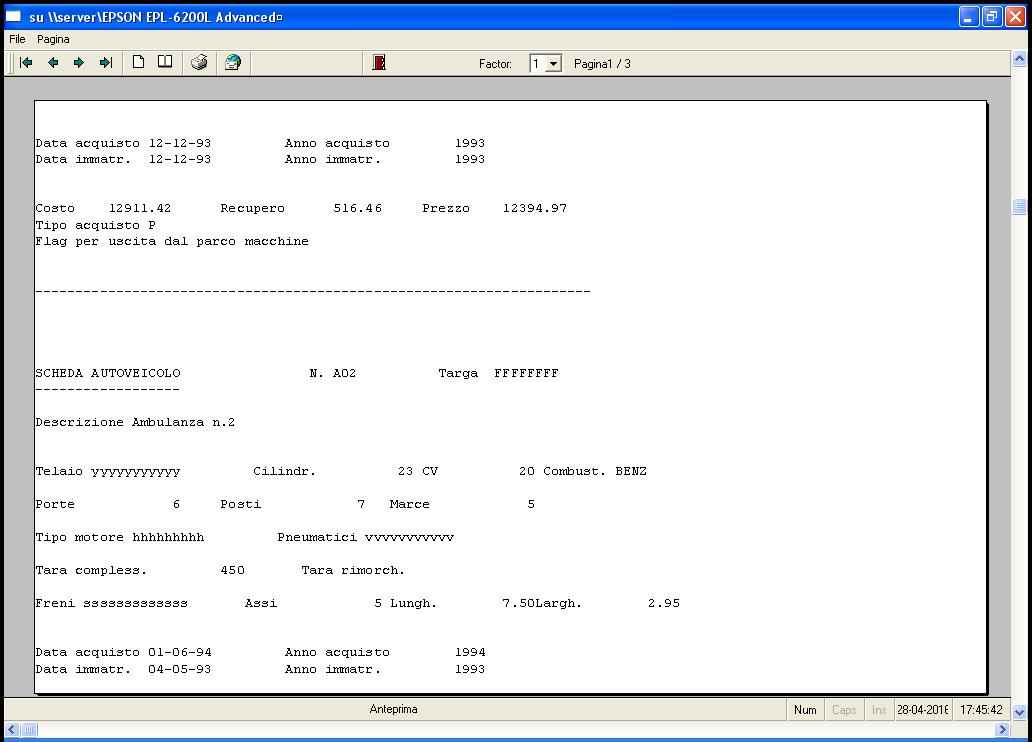Click the horizontal scrollbar left arrow
Image resolution: width=1032 pixels, height=742 pixels.
(x=12, y=729)
